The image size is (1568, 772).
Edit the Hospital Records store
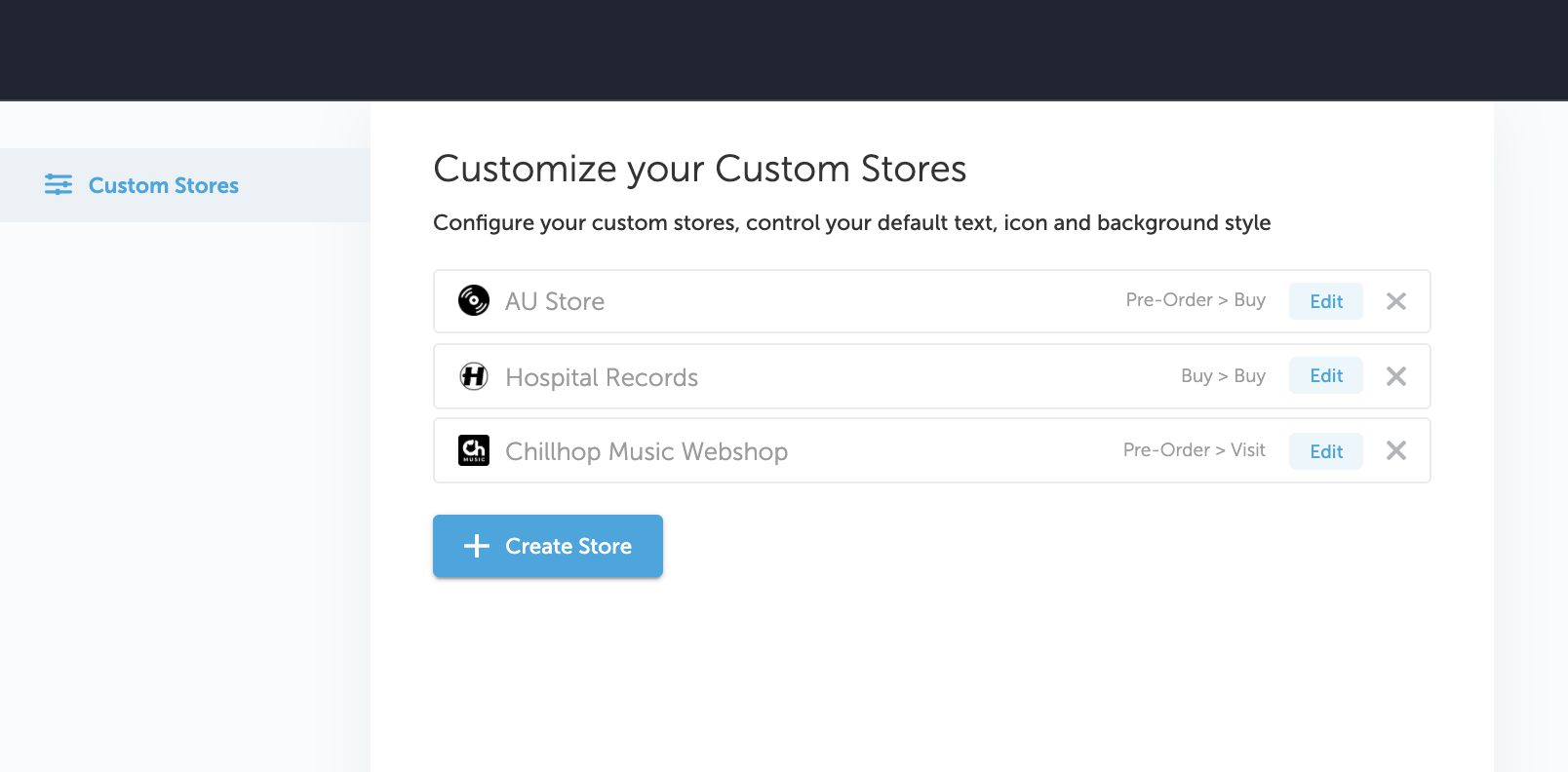click(1326, 375)
